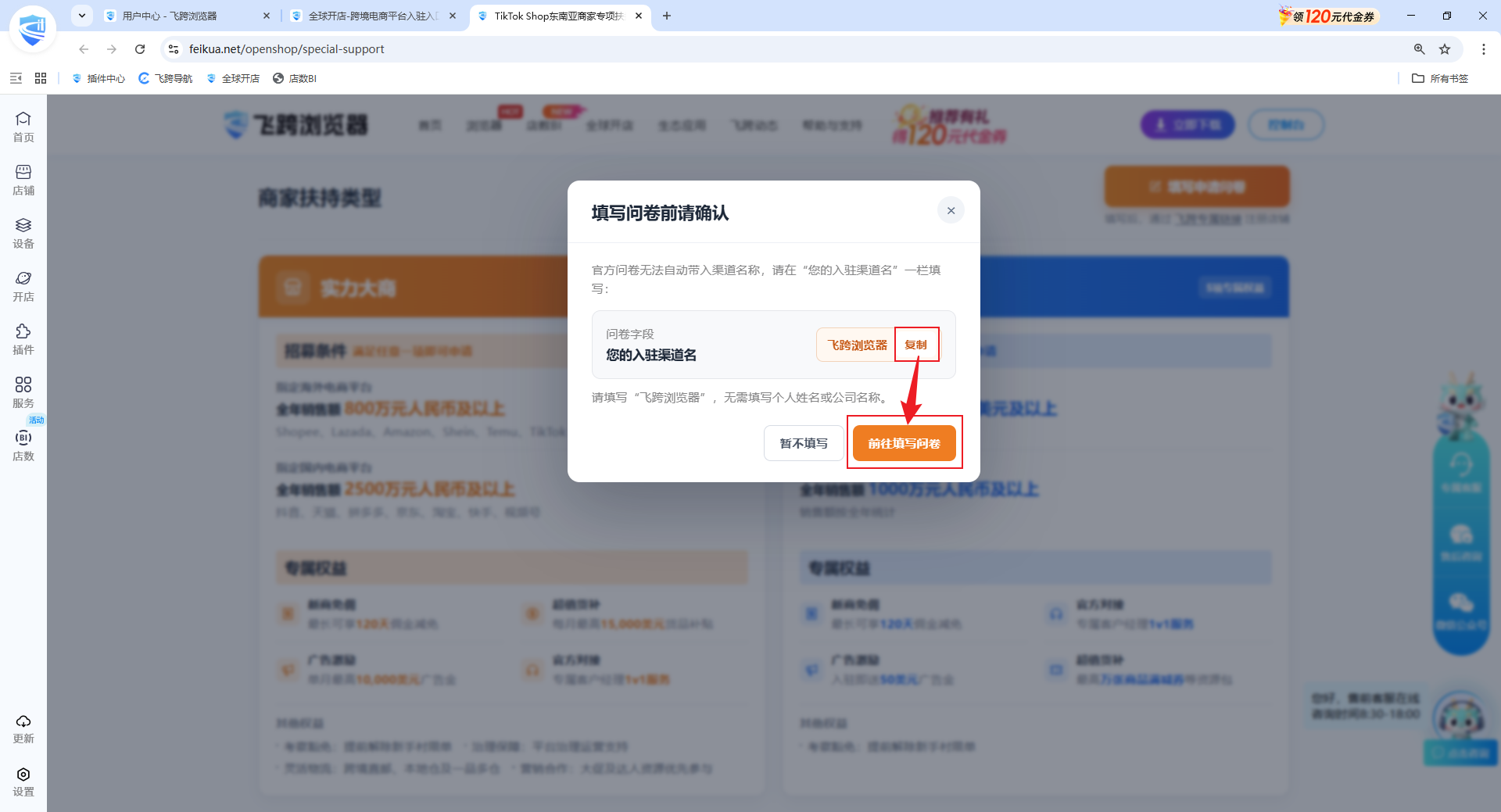The image size is (1501, 812).
Task: Toggle the sidebar list icon in bookmarks bar
Action: click(x=16, y=78)
